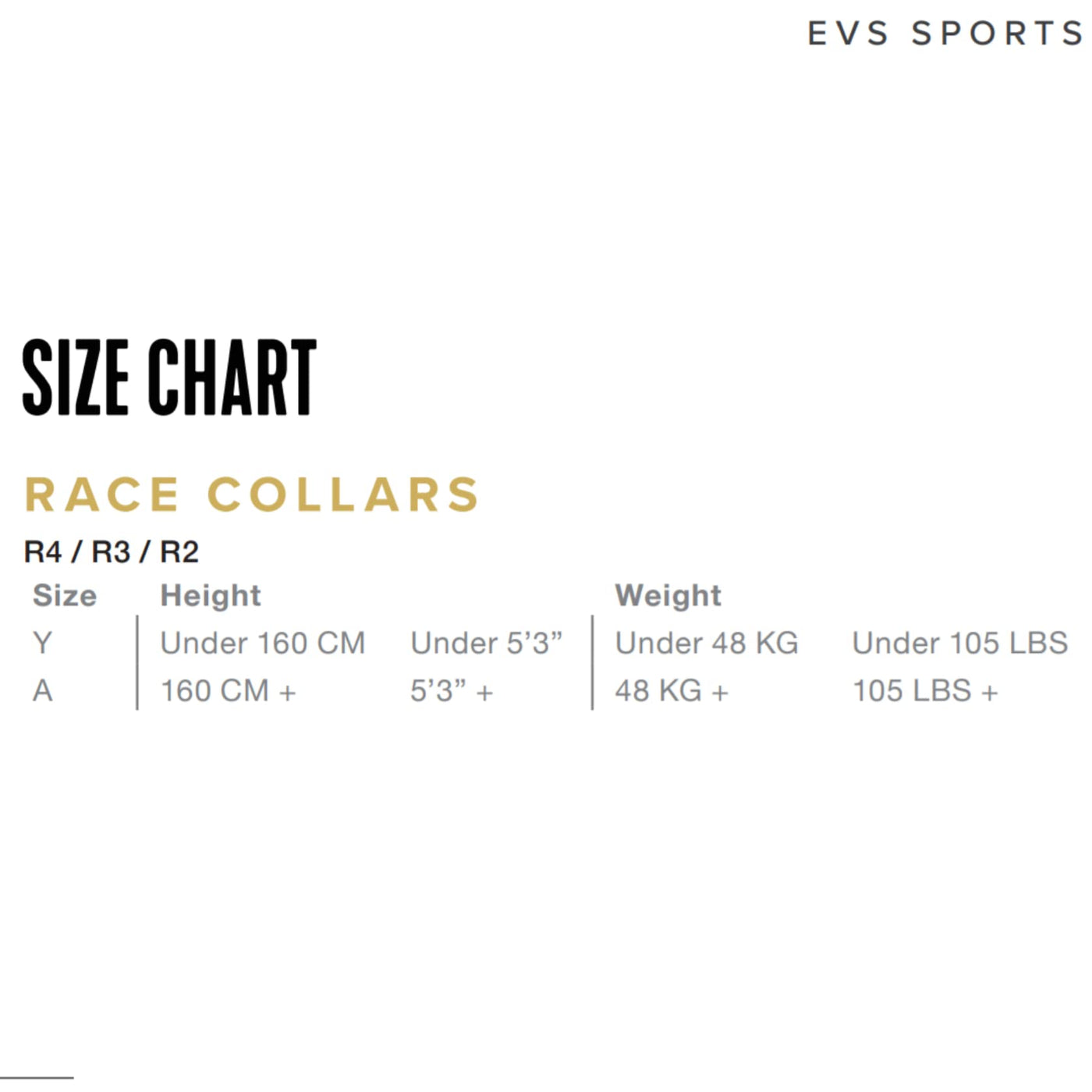Screen dimensions: 1092x1092
Task: Click the 48 KG + cell
Action: tap(672, 691)
